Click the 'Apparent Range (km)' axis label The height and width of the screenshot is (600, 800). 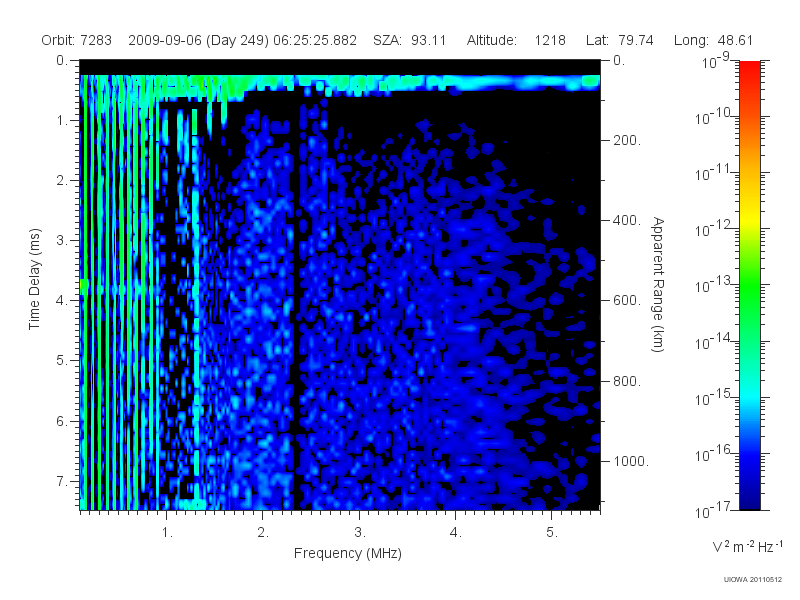coord(658,284)
